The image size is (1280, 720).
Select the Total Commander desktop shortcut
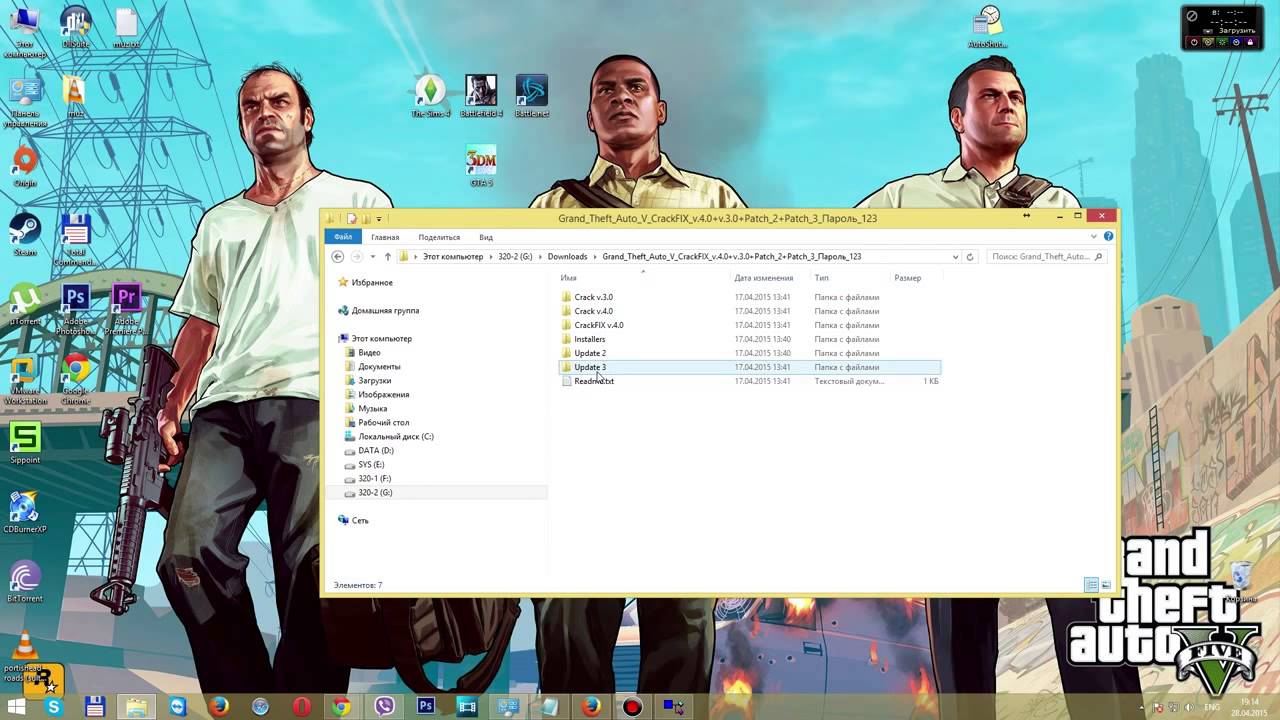click(x=75, y=240)
